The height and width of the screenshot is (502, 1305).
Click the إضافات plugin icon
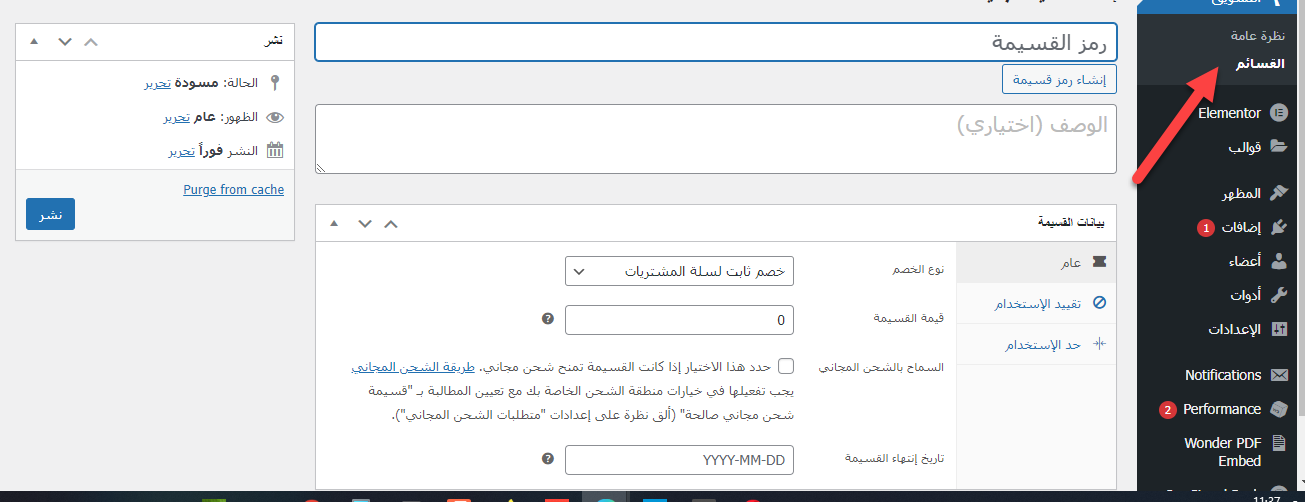click(1278, 227)
